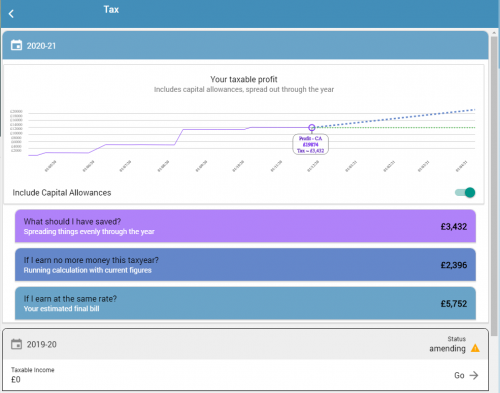Open the 'What should I have saved?' card
Viewport: 500px width, 393px height.
coord(245,226)
